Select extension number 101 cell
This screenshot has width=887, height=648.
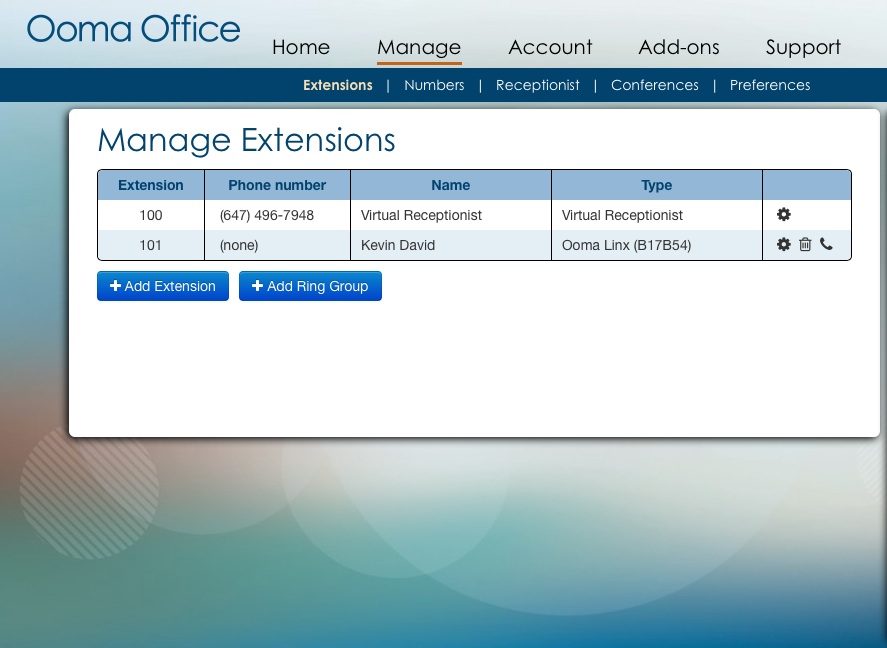click(151, 245)
